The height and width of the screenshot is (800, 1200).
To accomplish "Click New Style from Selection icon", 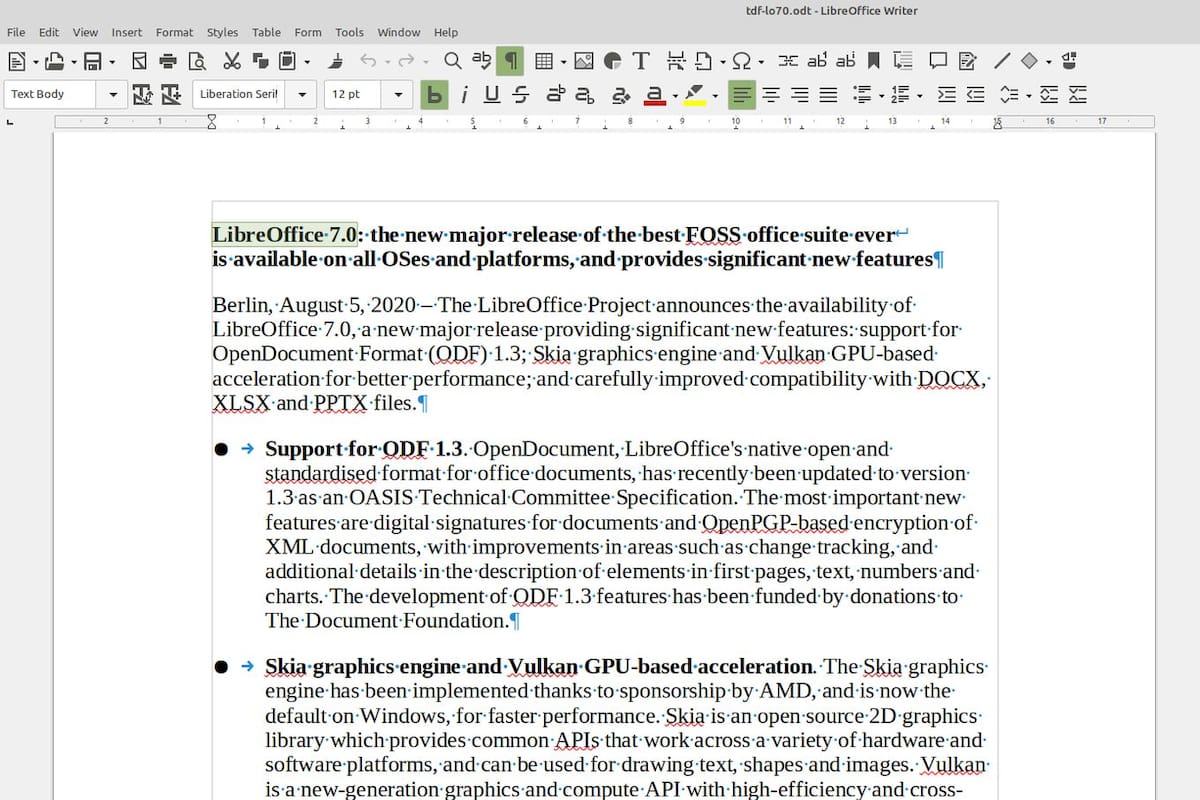I will pos(170,95).
